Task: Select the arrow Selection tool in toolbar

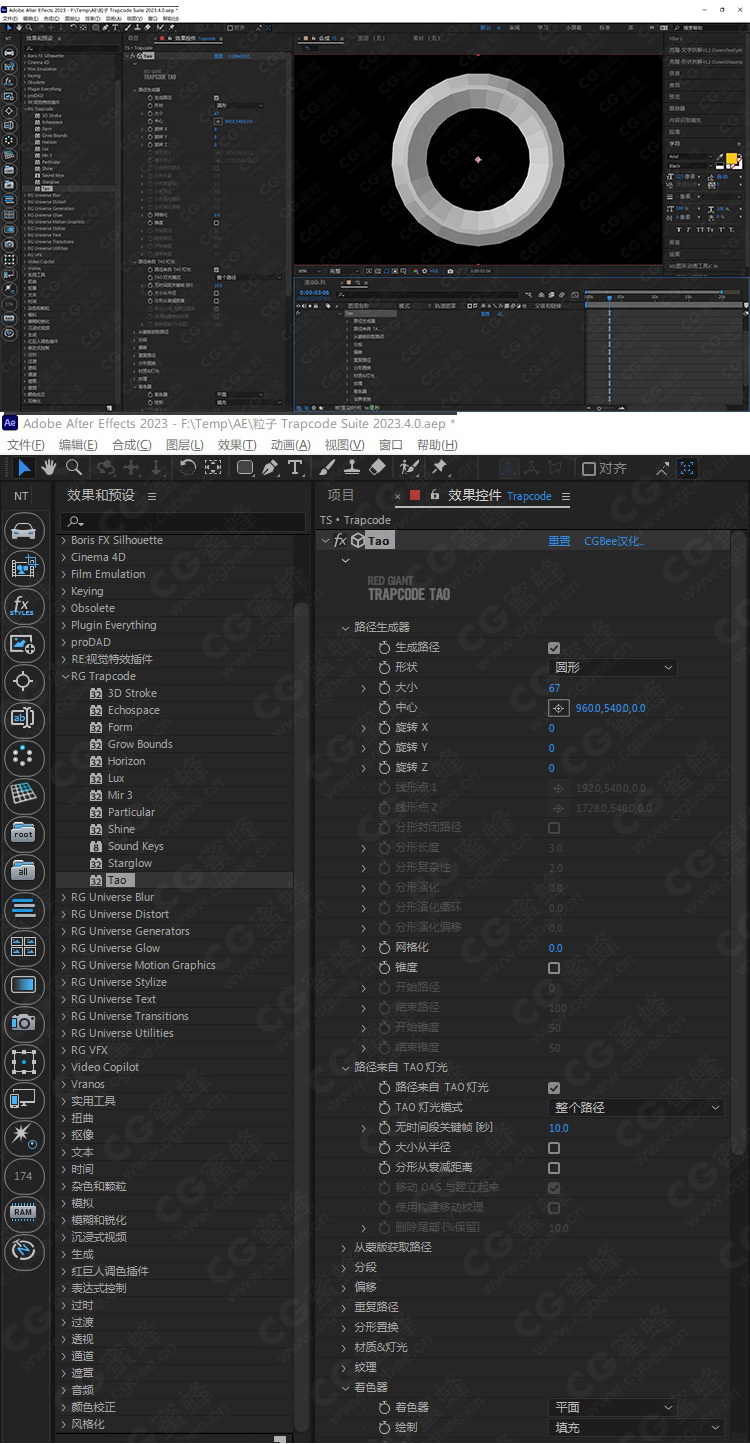Action: 24,468
